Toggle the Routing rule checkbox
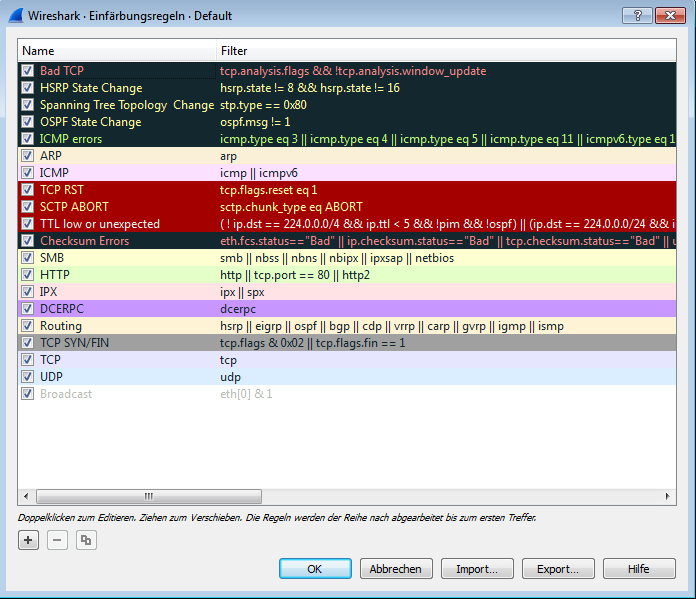The width and height of the screenshot is (696, 599). (28, 325)
